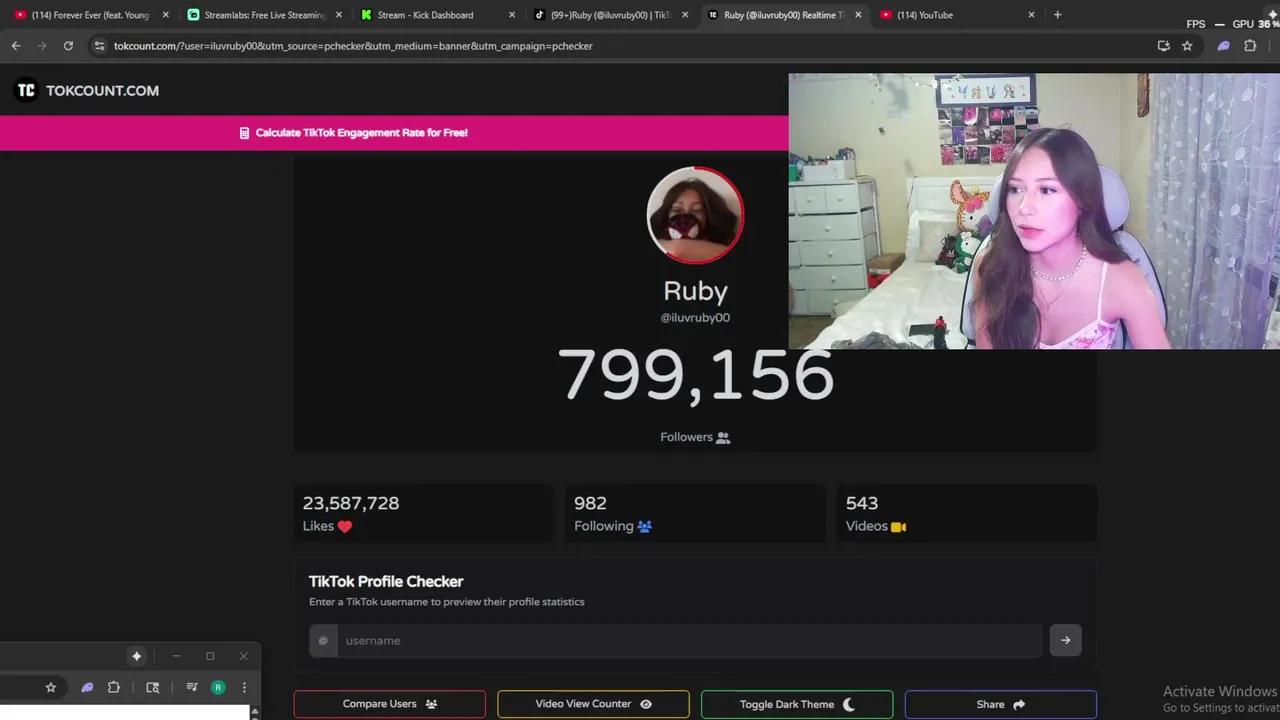Click the search tabs icon in small window
The height and width of the screenshot is (720, 1280).
coord(153,688)
